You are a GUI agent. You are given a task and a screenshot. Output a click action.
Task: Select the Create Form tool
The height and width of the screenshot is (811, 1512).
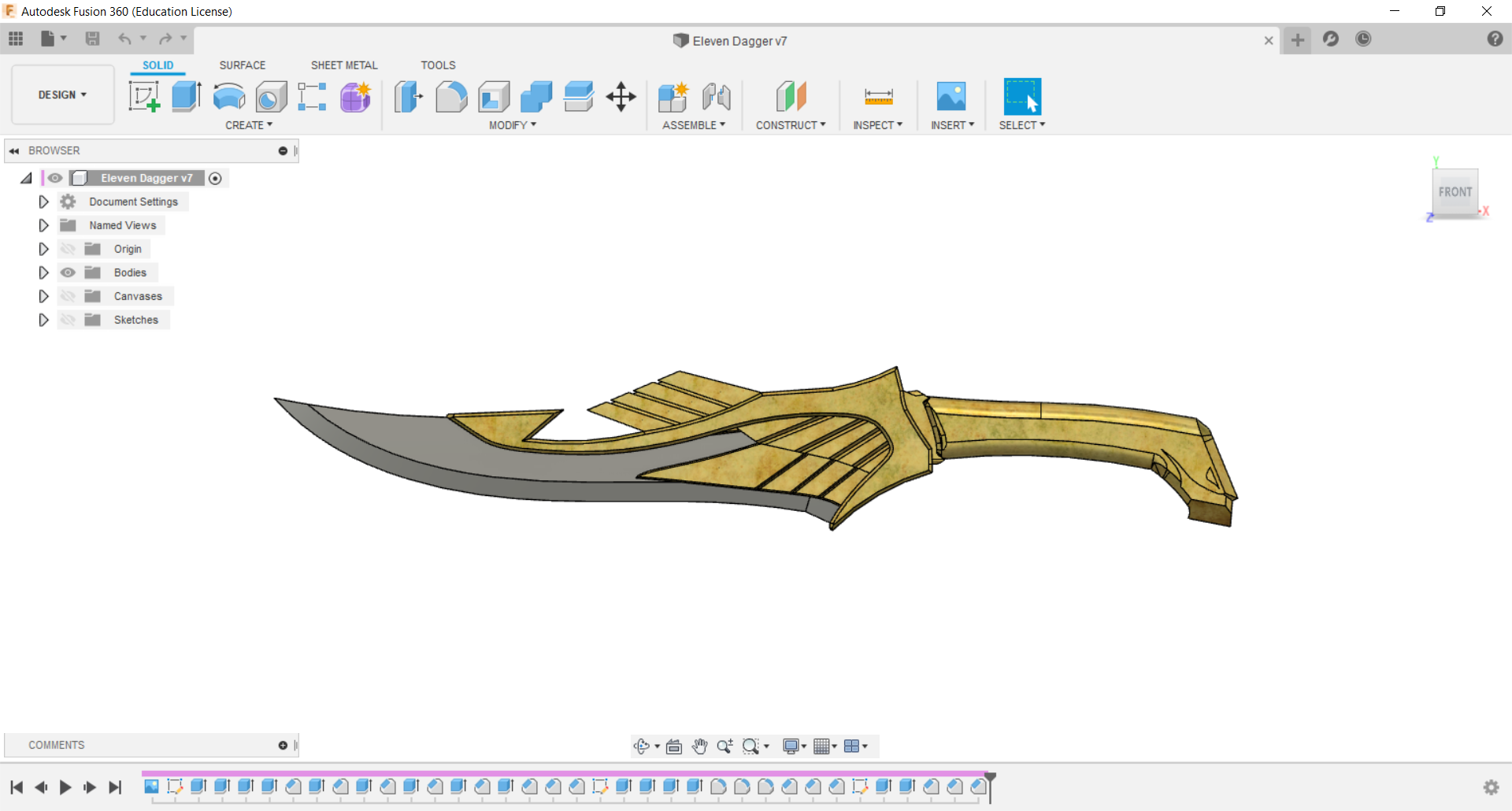(x=356, y=97)
